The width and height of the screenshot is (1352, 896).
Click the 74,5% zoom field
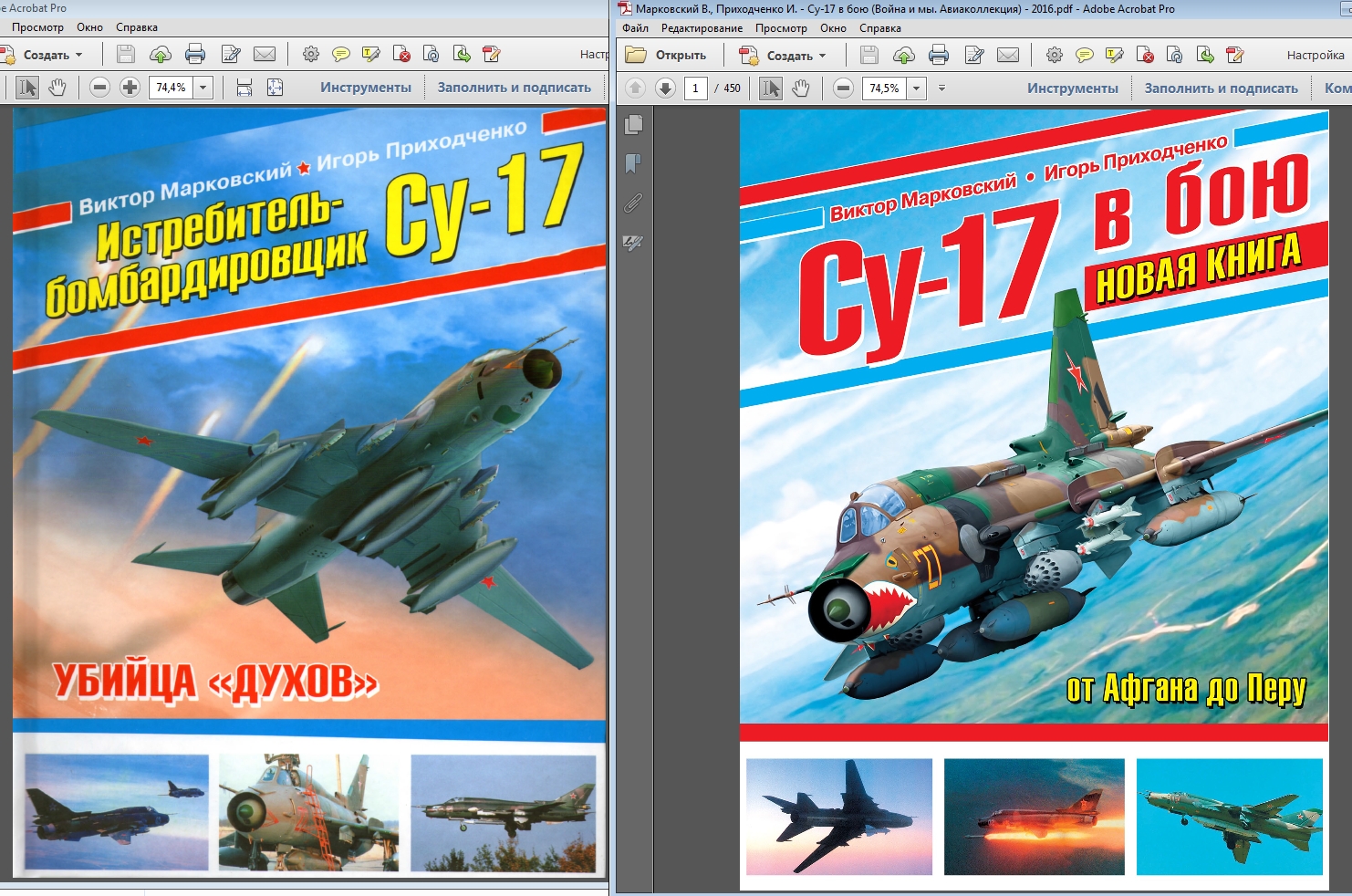(x=885, y=89)
